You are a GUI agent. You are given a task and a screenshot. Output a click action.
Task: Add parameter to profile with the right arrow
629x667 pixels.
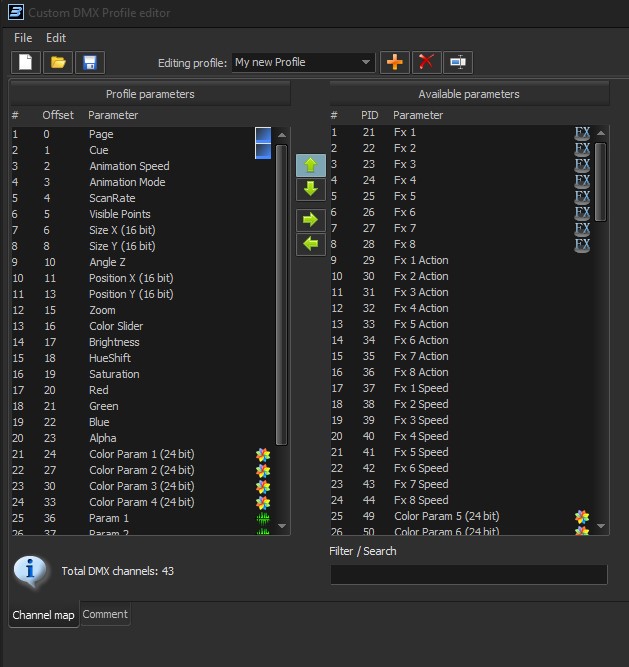(310, 219)
